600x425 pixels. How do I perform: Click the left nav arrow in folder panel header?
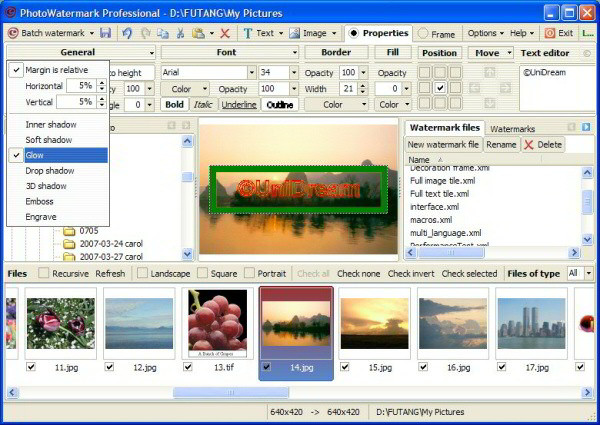tap(171, 125)
